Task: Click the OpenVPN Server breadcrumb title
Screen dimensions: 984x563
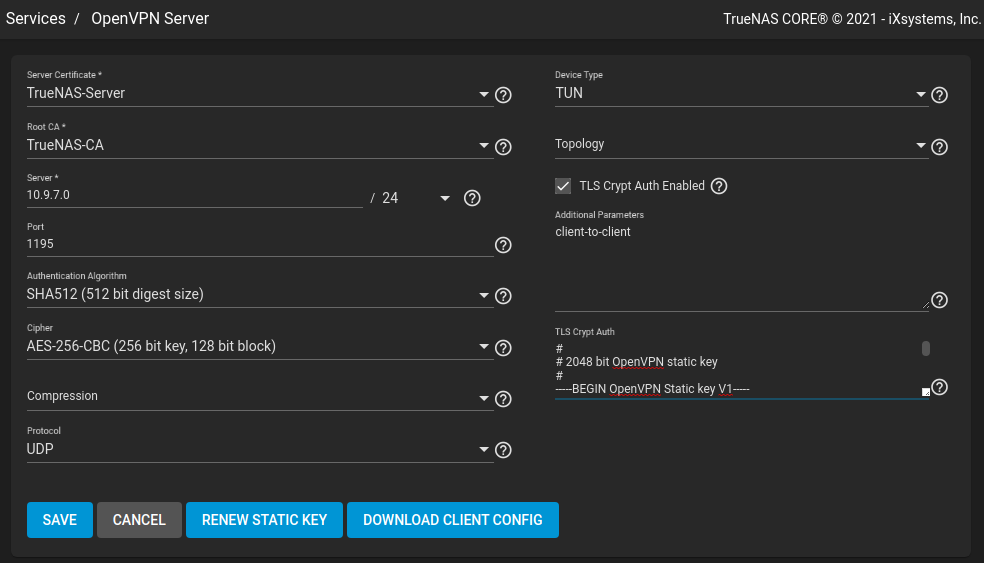Action: pyautogui.click(x=150, y=19)
